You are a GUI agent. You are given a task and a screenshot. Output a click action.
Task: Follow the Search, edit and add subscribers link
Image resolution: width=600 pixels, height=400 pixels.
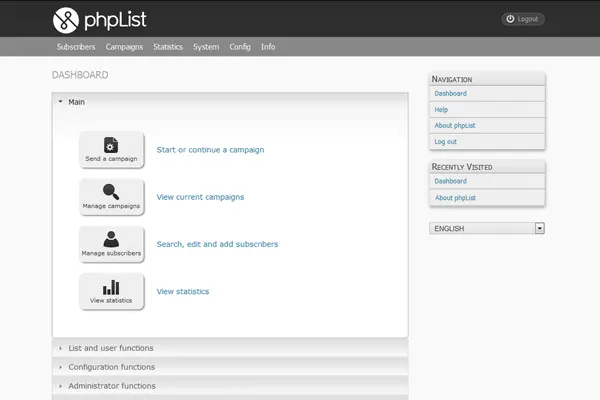pos(217,244)
